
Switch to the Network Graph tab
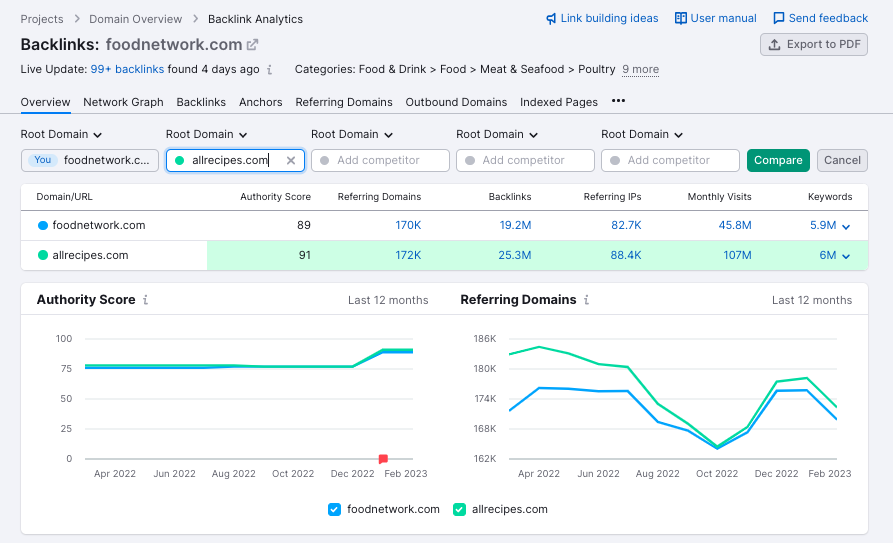click(x=123, y=102)
